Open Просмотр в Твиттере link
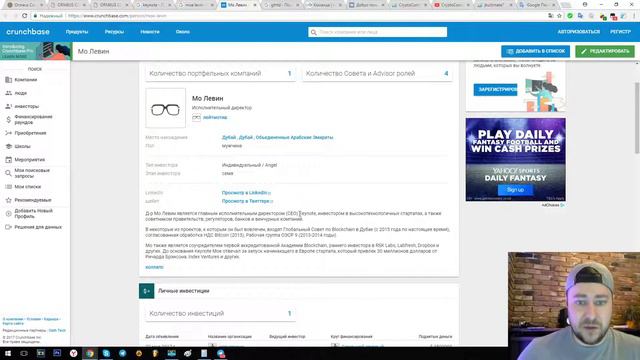The width and height of the screenshot is (640, 360). pos(247,201)
